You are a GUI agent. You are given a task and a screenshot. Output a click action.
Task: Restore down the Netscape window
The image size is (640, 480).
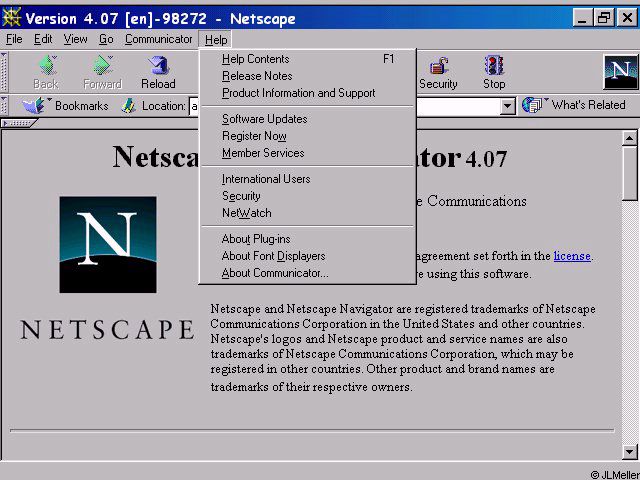604,18
